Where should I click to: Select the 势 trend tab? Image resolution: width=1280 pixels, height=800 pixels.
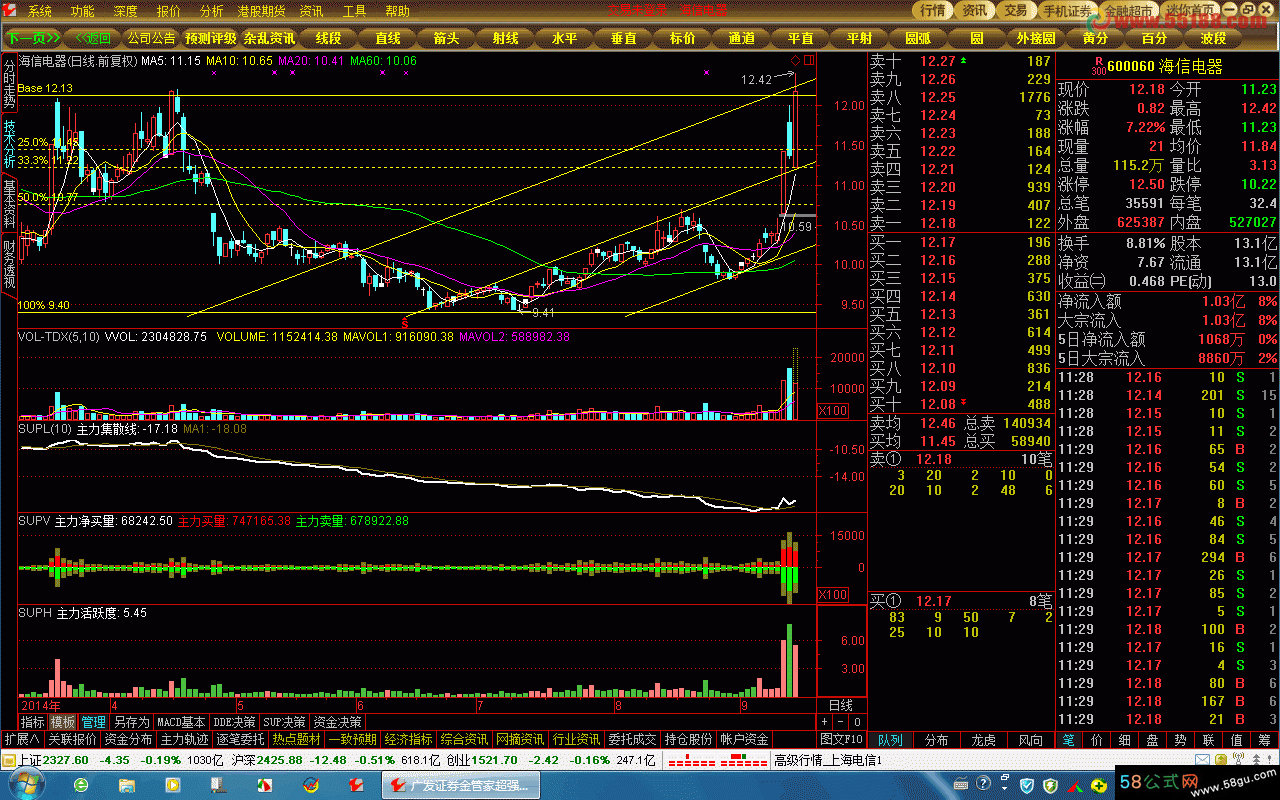tap(1181, 740)
